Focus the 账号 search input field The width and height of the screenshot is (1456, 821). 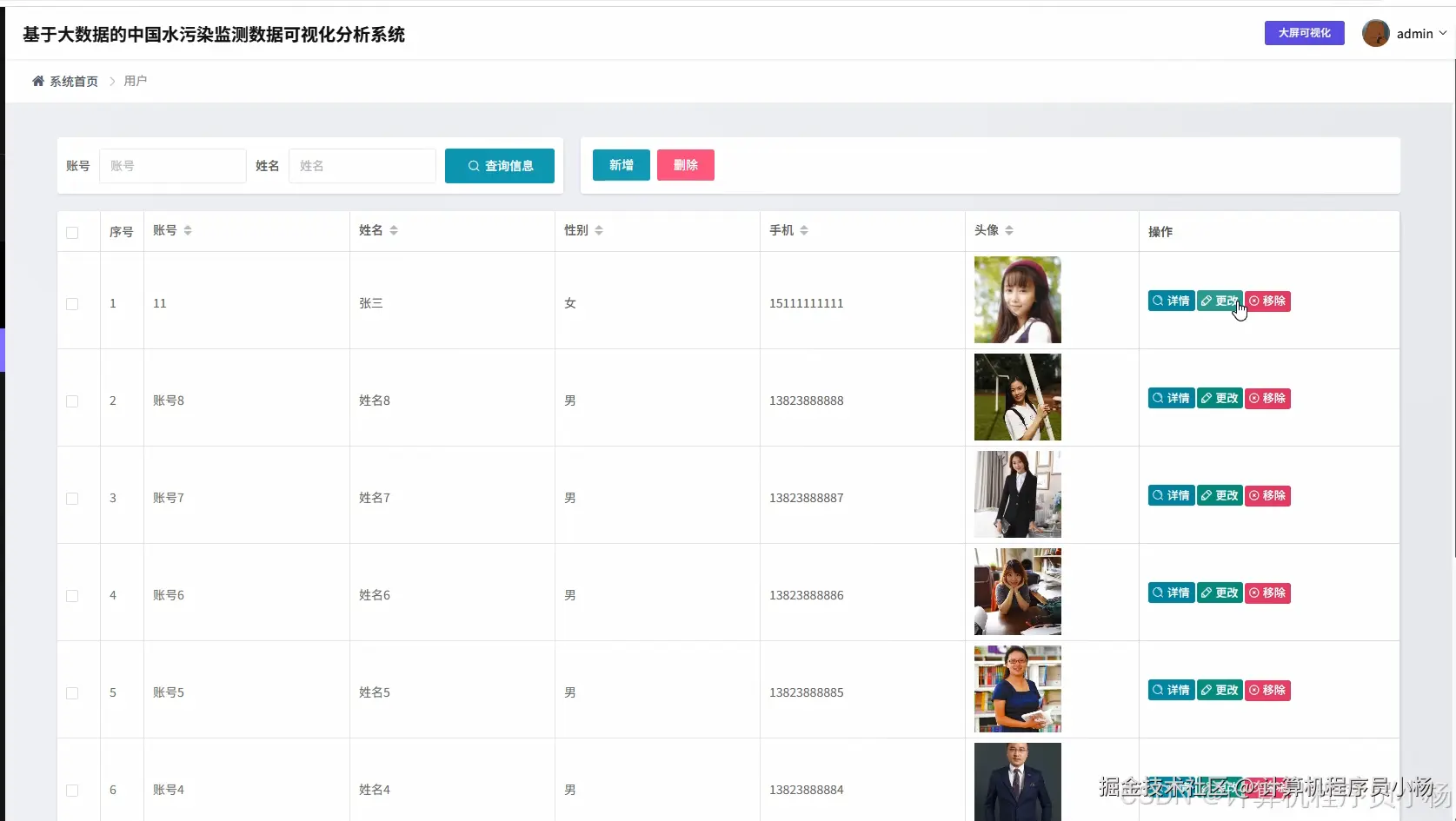click(x=173, y=165)
